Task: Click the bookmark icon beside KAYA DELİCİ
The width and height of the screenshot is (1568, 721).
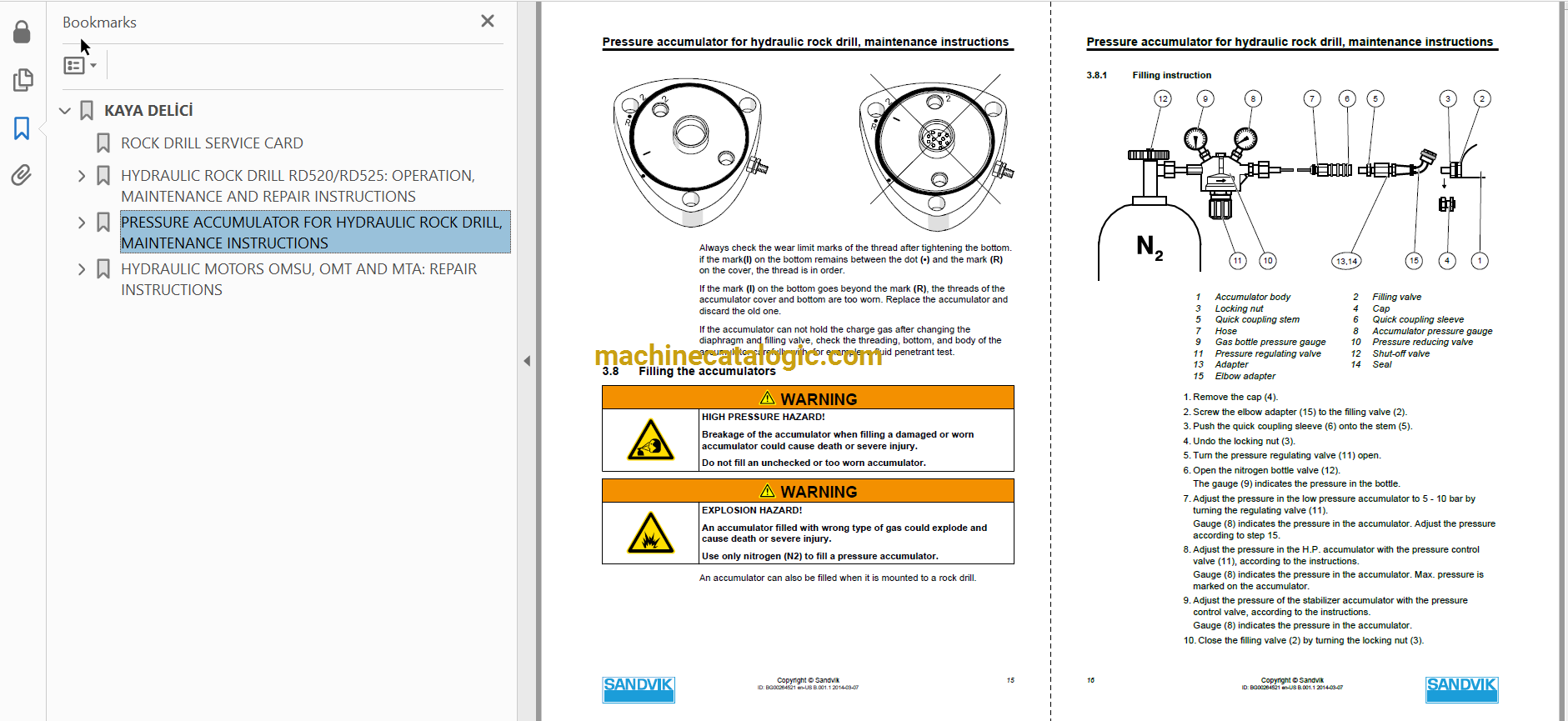Action: [x=87, y=111]
